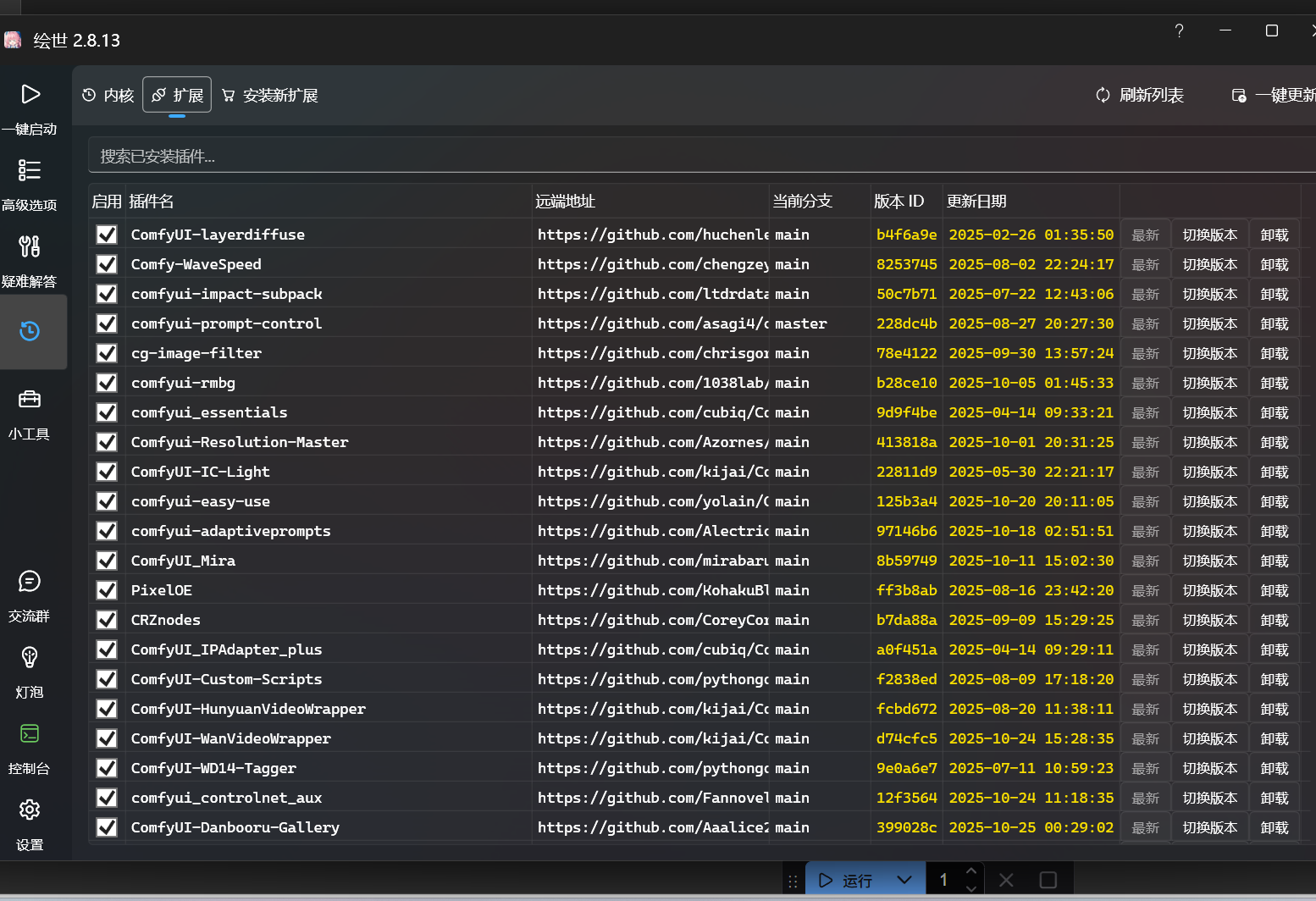The height and width of the screenshot is (901, 1316).
Task: Click 卸载 for PixelOE plugin
Action: tap(1275, 590)
